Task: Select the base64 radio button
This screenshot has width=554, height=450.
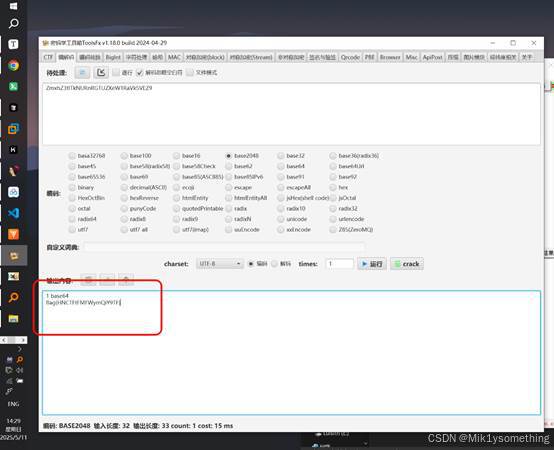Action: point(281,166)
